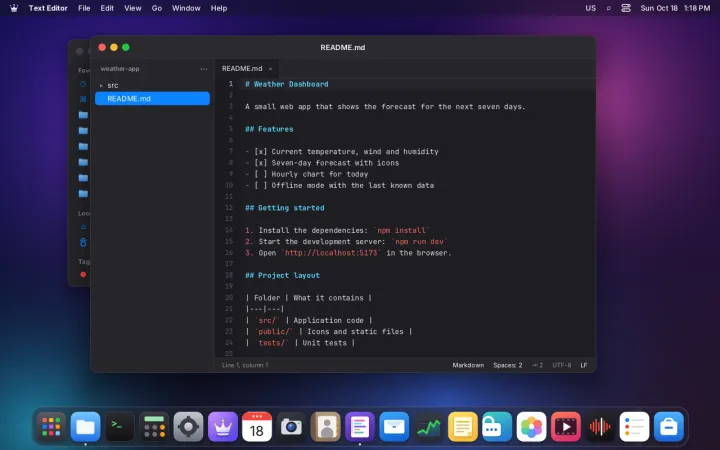Launch Calculator from the dock
The width and height of the screenshot is (720, 450).
[x=154, y=427]
